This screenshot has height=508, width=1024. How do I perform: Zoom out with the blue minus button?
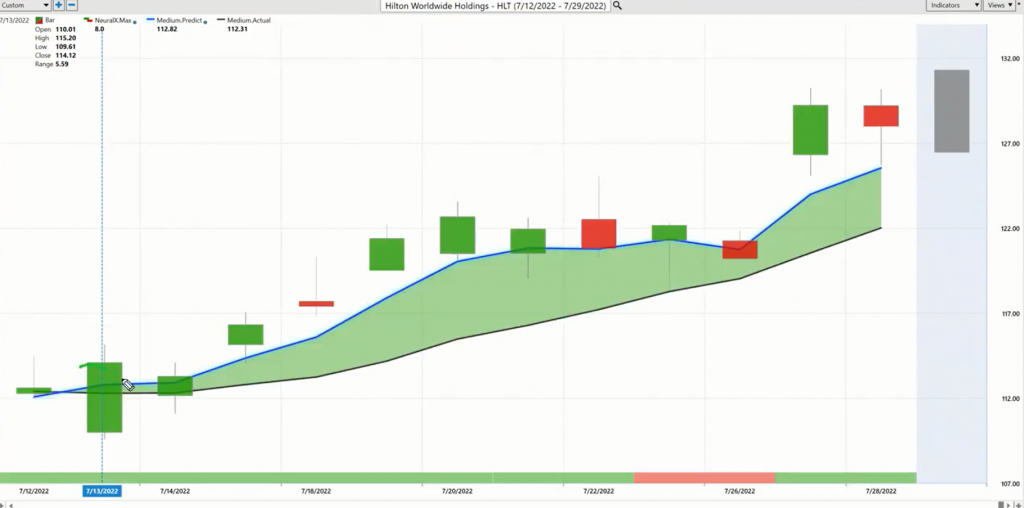coord(72,5)
